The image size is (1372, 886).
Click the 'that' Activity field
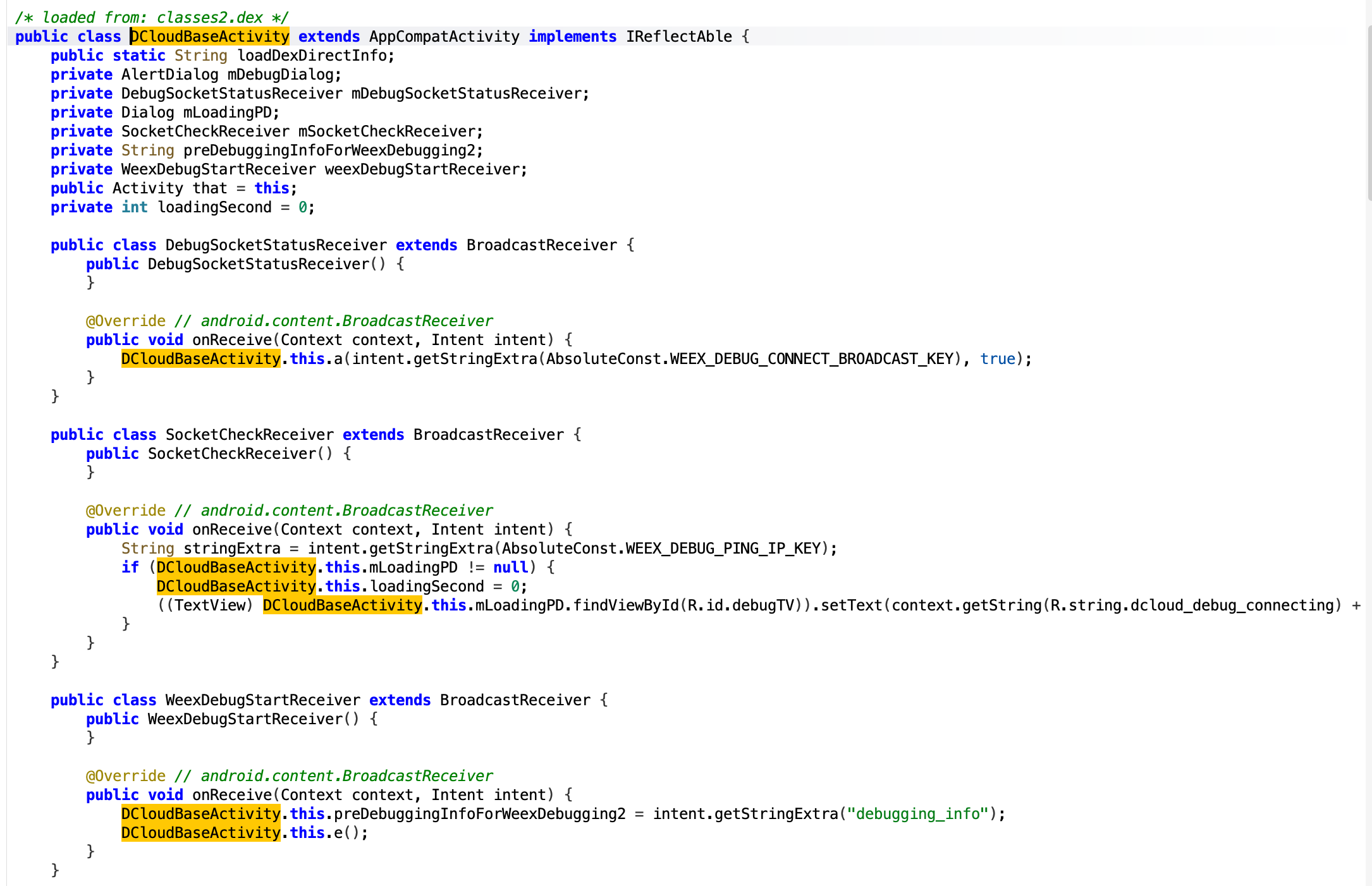coord(209,188)
